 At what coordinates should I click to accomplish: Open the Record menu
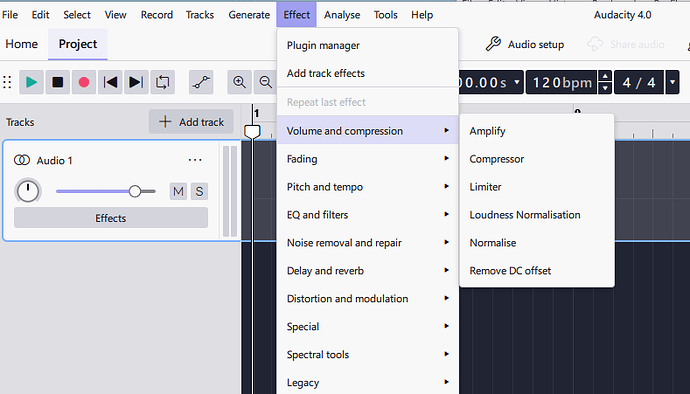point(157,15)
